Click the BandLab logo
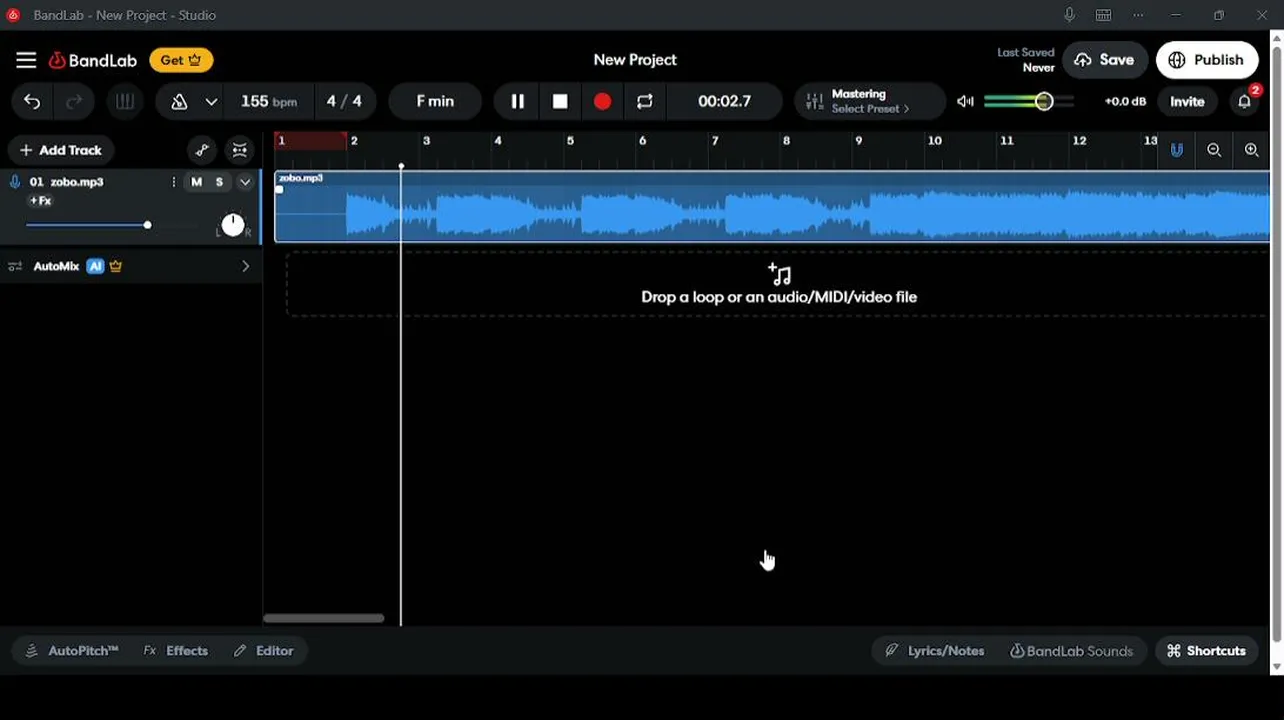Image resolution: width=1284 pixels, height=720 pixels. coord(93,60)
